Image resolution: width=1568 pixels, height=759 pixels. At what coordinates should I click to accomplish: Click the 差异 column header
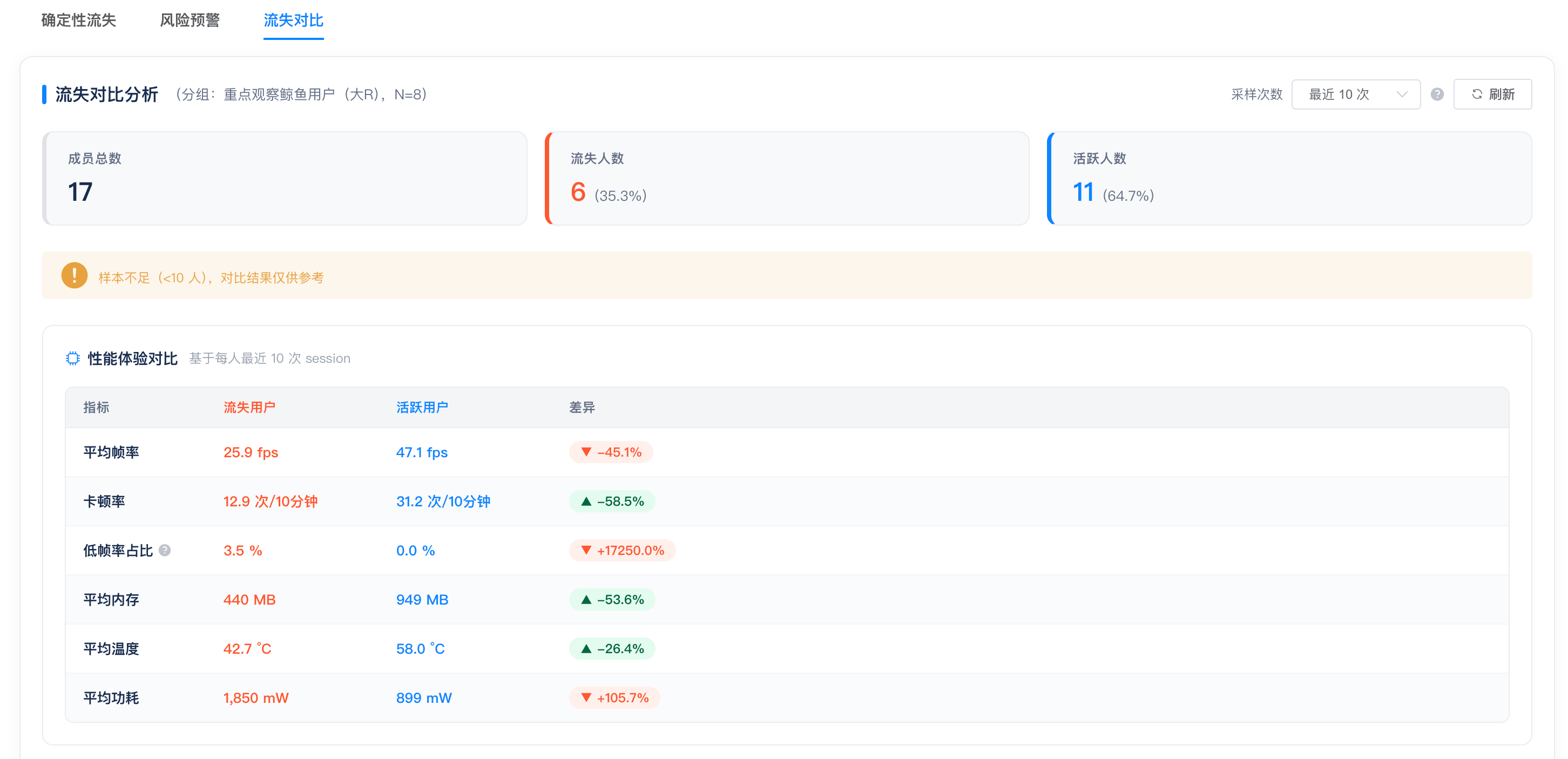click(582, 407)
